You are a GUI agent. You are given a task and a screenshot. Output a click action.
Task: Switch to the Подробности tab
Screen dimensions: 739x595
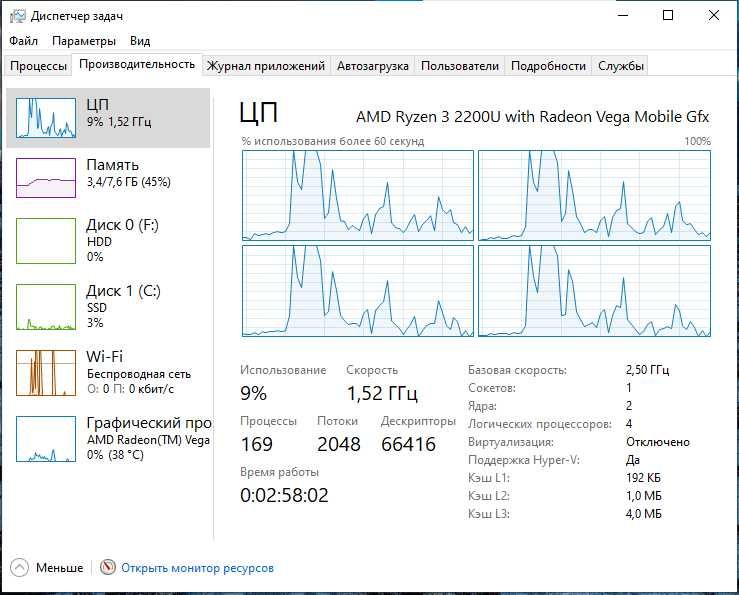point(548,66)
